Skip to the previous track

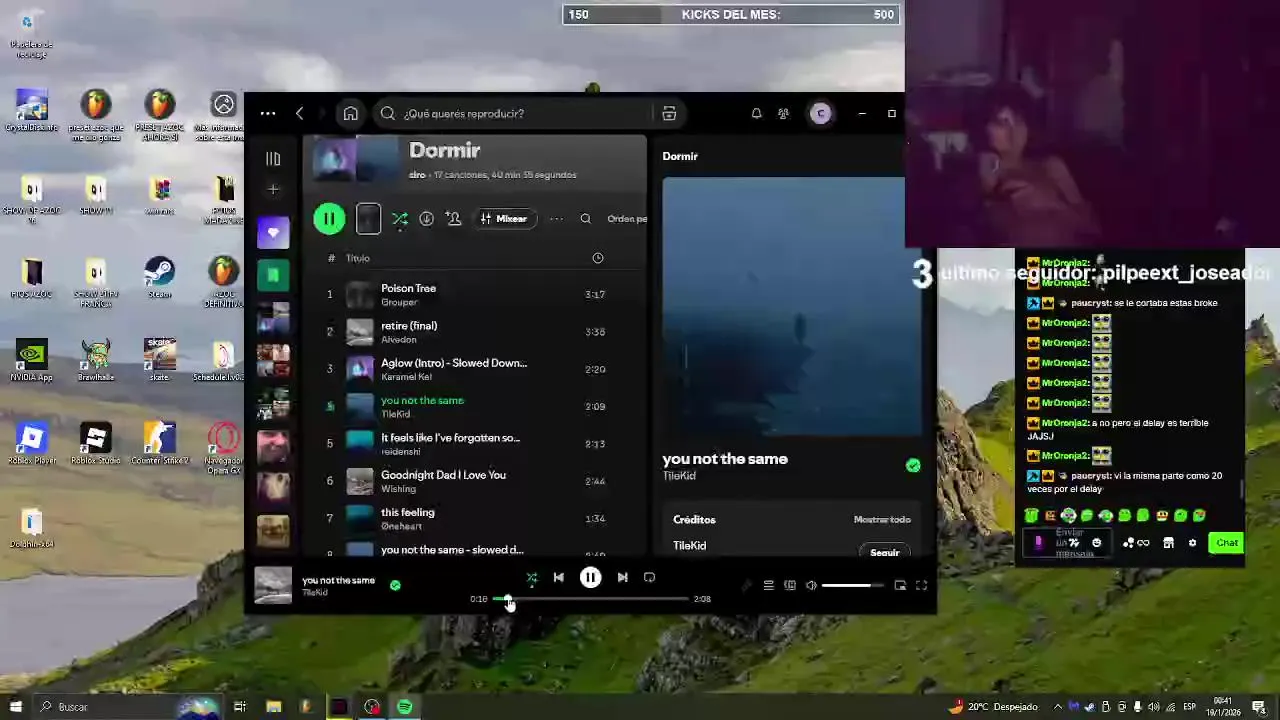[x=559, y=577]
